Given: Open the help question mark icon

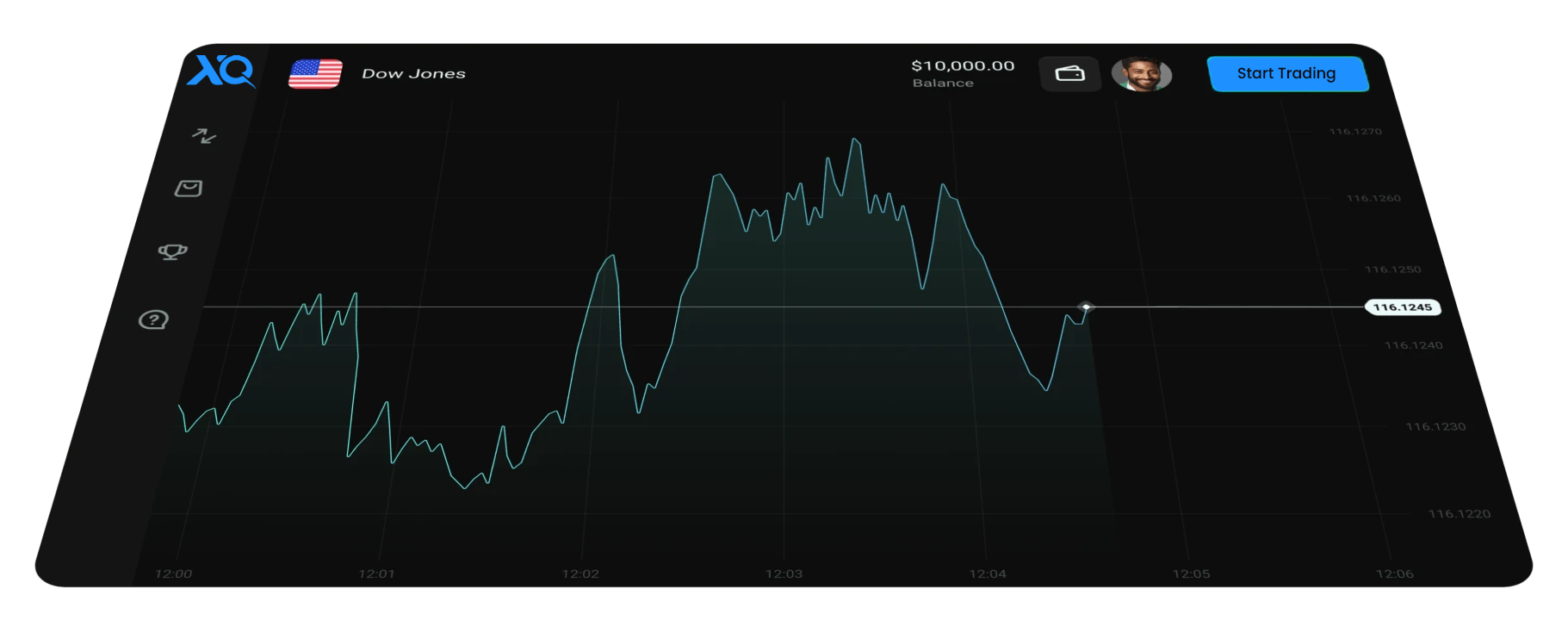Looking at the screenshot, I should (153, 320).
